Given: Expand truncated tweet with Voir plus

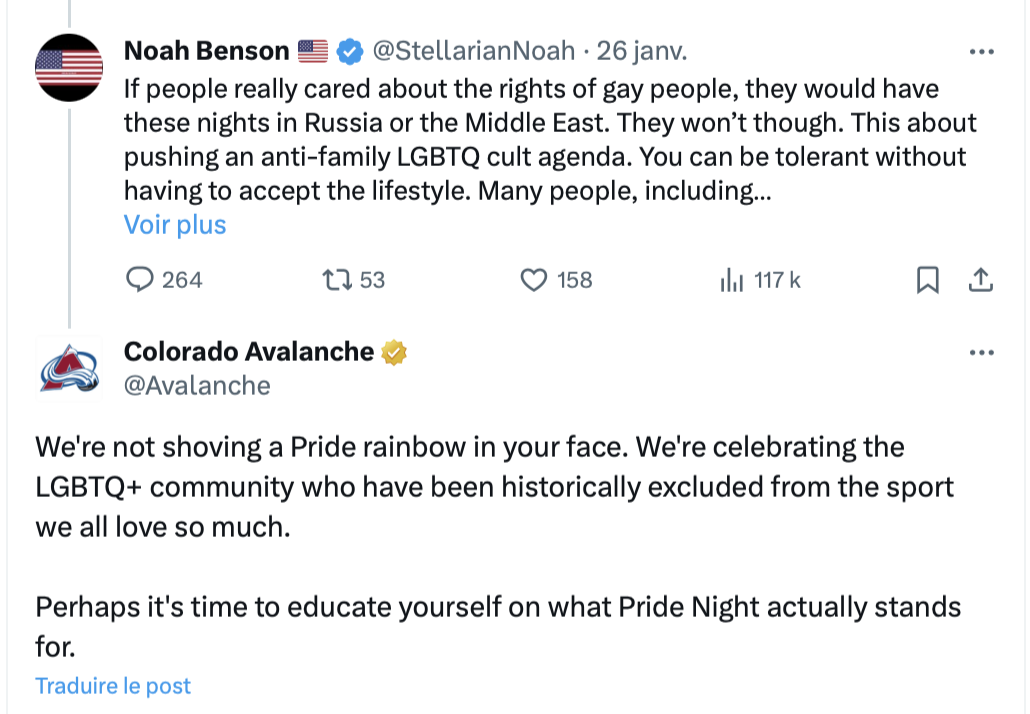Looking at the screenshot, I should coord(175,225).
